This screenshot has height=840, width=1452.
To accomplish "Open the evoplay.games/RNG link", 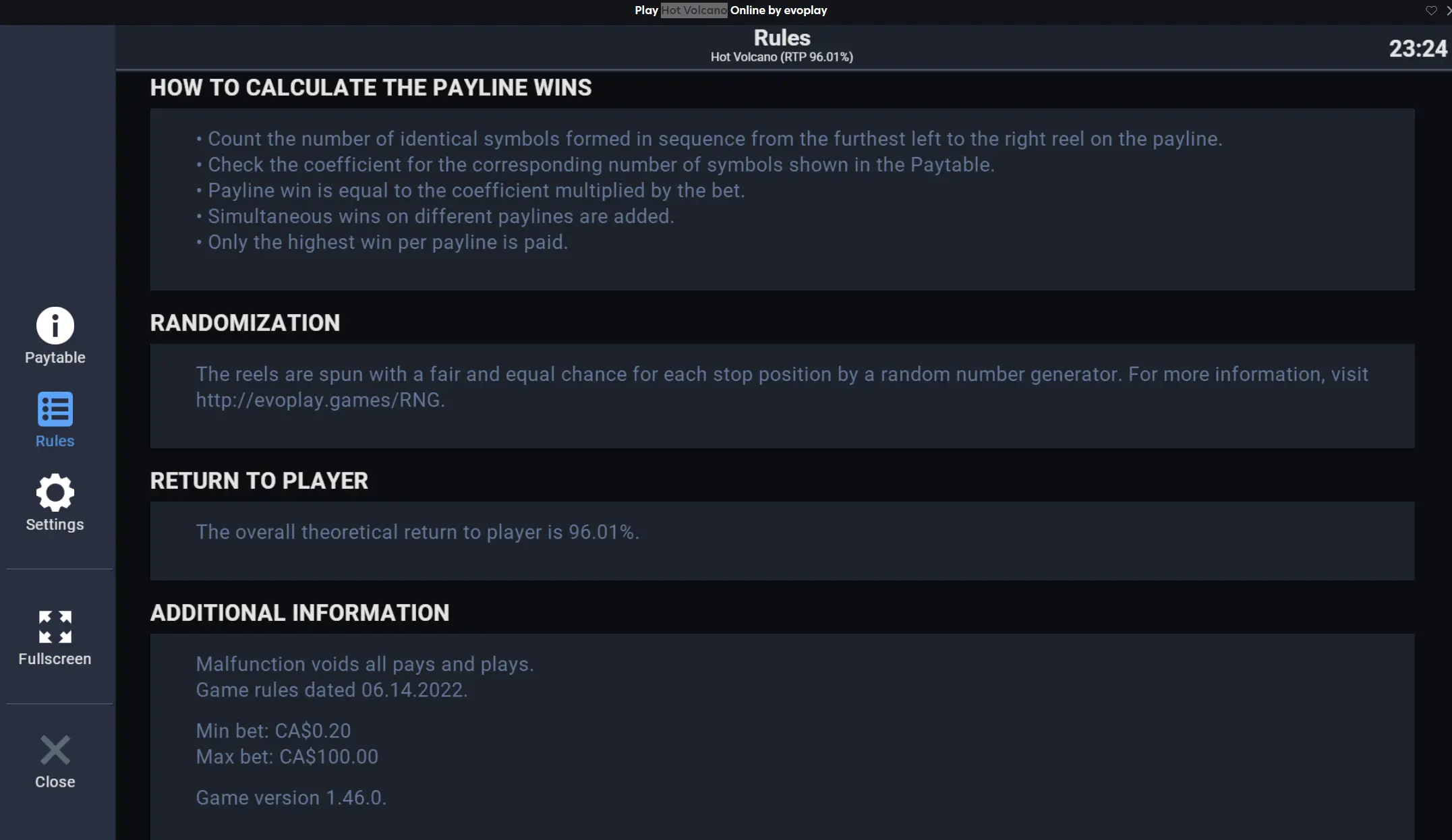I will coord(320,400).
